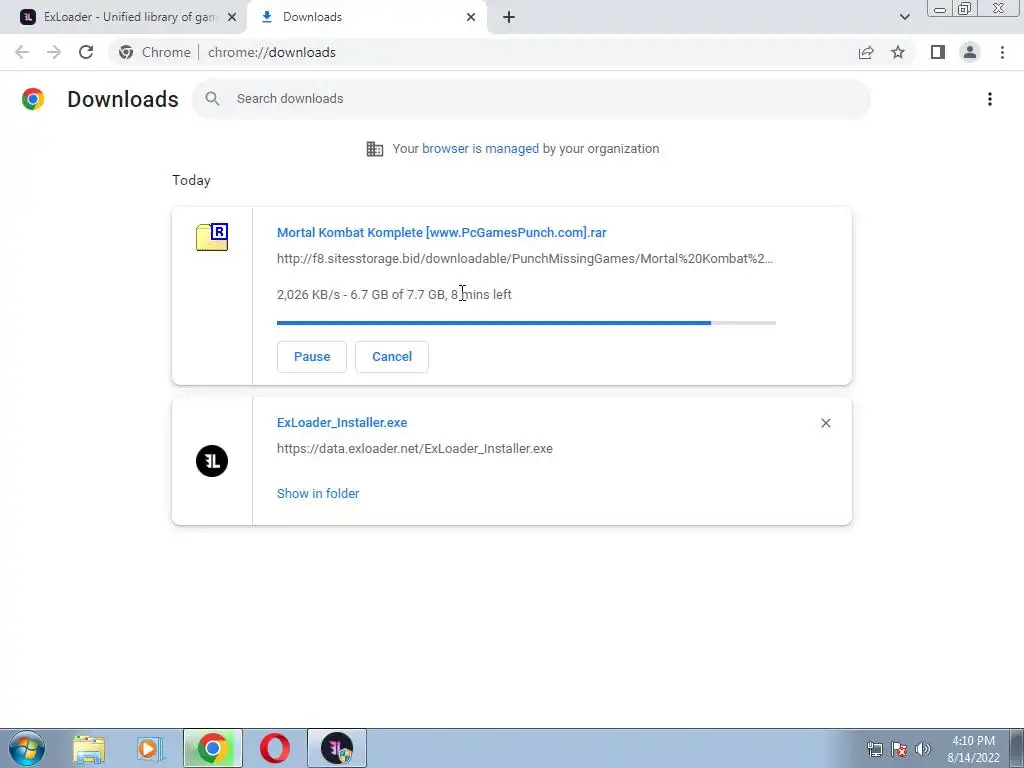Viewport: 1024px width, 768px height.
Task: Share this page icon
Action: [866, 52]
